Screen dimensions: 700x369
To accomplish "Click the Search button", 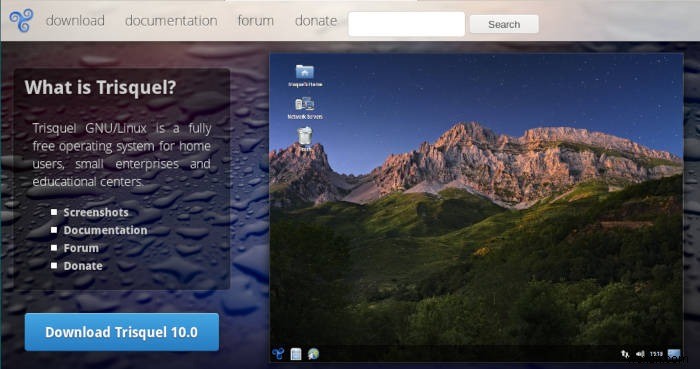I will click(x=504, y=24).
